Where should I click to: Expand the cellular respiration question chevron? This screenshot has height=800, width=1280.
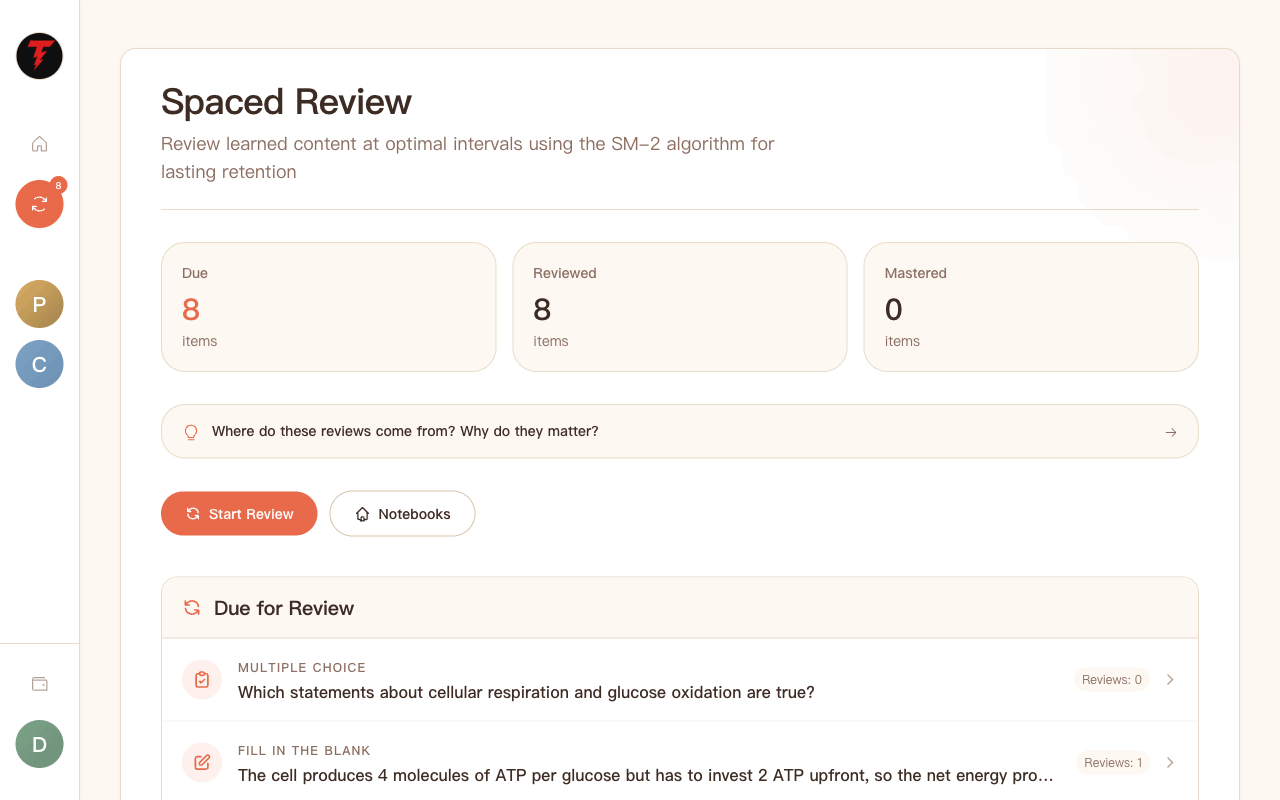(1170, 680)
